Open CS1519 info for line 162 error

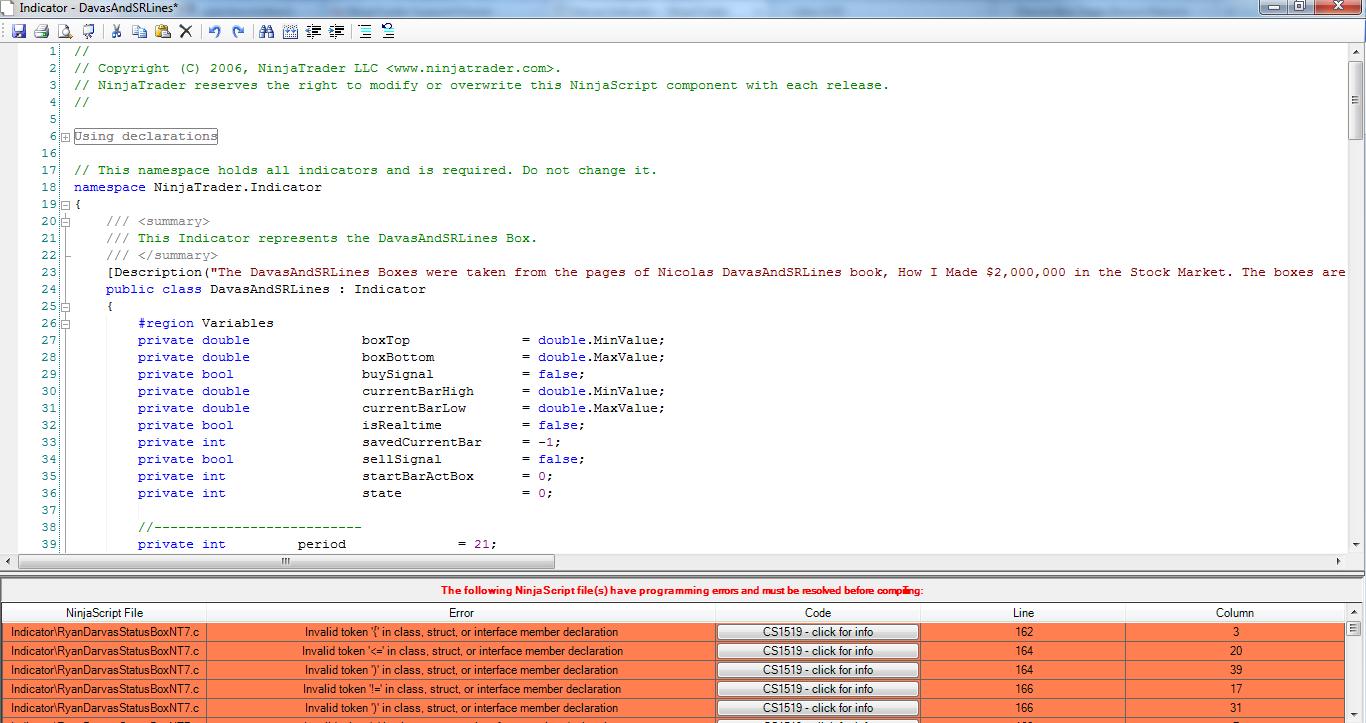point(817,632)
